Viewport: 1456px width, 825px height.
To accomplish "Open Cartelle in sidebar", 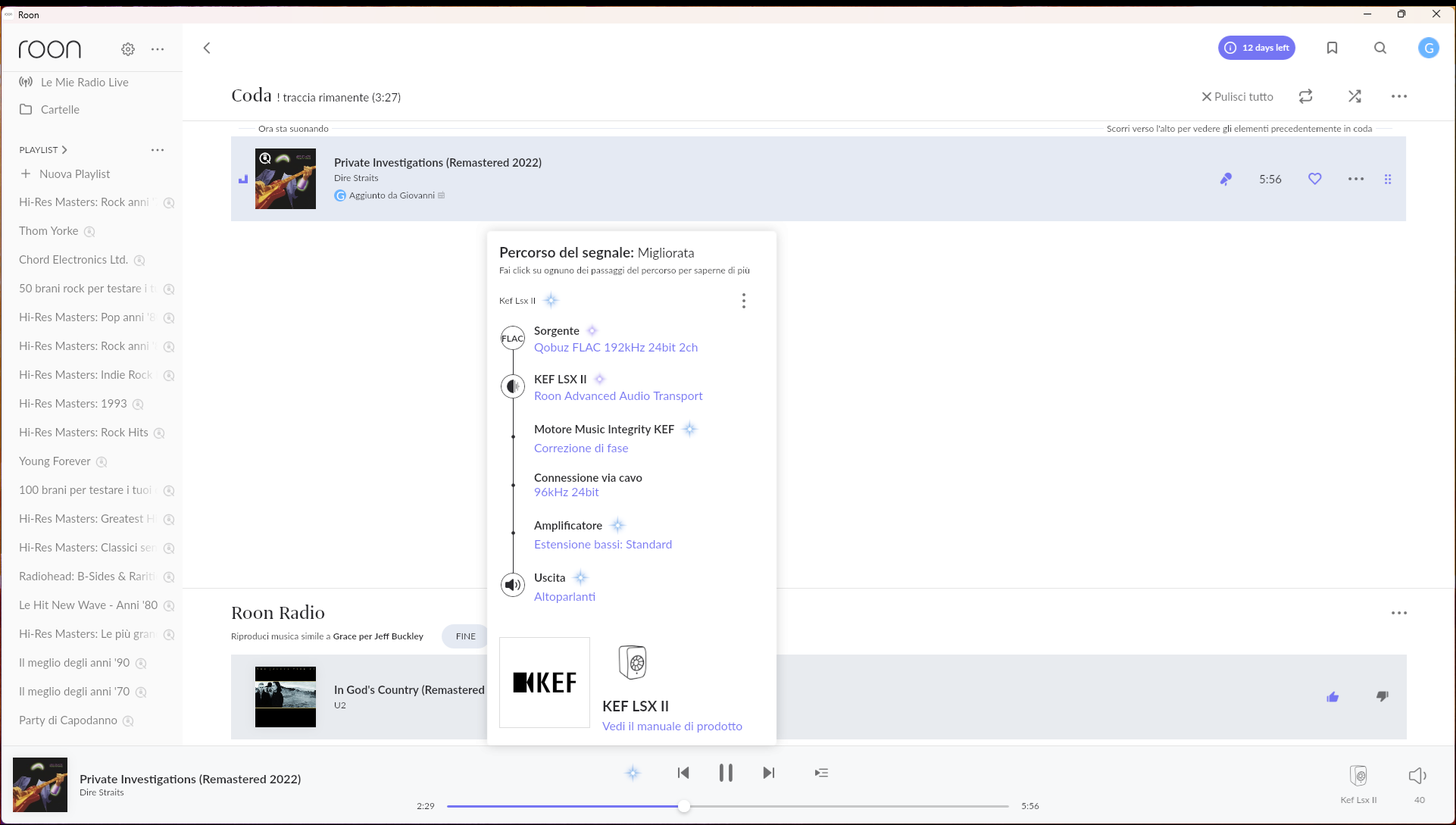I will tap(49, 109).
